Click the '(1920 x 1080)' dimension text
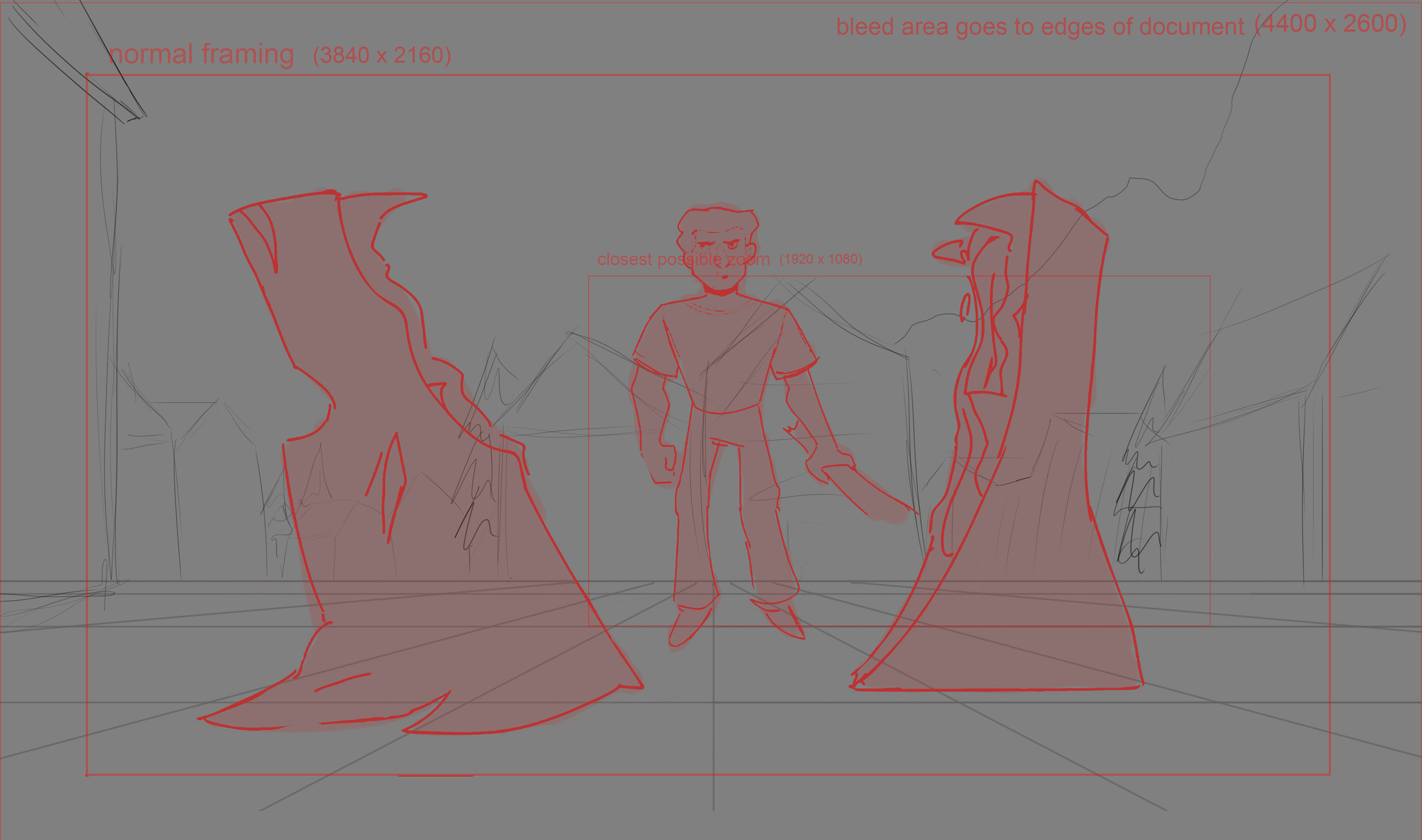This screenshot has width=1422, height=840. click(820, 259)
